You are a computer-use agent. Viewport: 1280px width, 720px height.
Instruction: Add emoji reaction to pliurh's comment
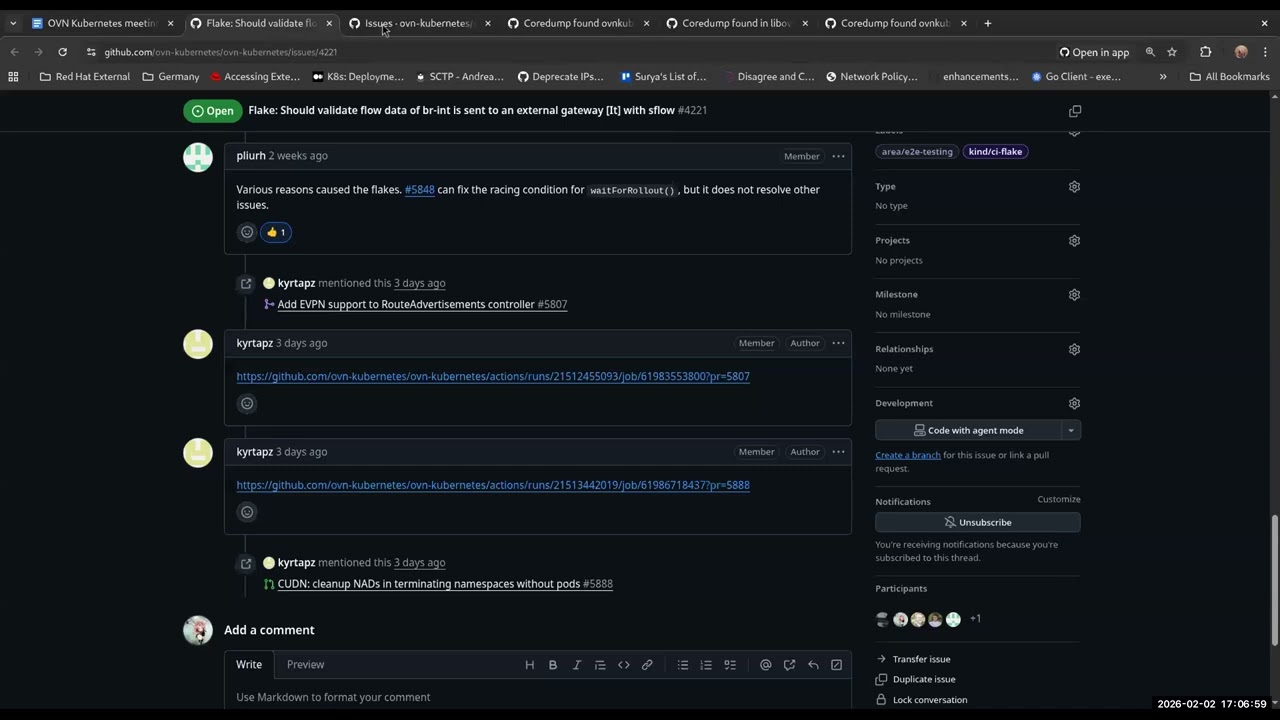click(247, 232)
